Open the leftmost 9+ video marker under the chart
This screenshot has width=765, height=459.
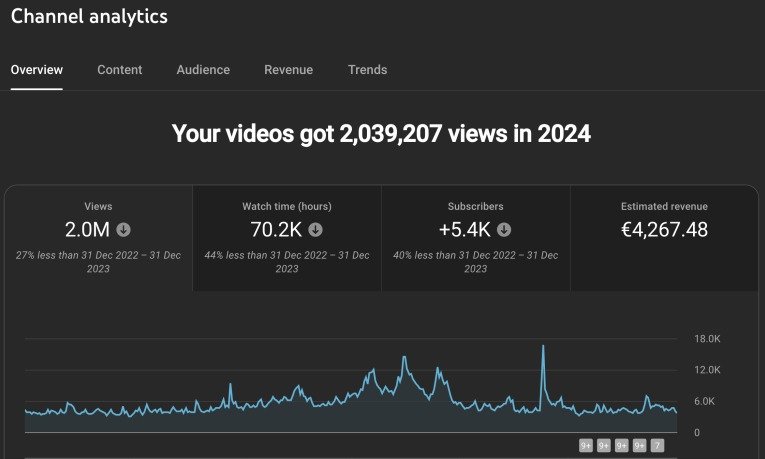587,446
